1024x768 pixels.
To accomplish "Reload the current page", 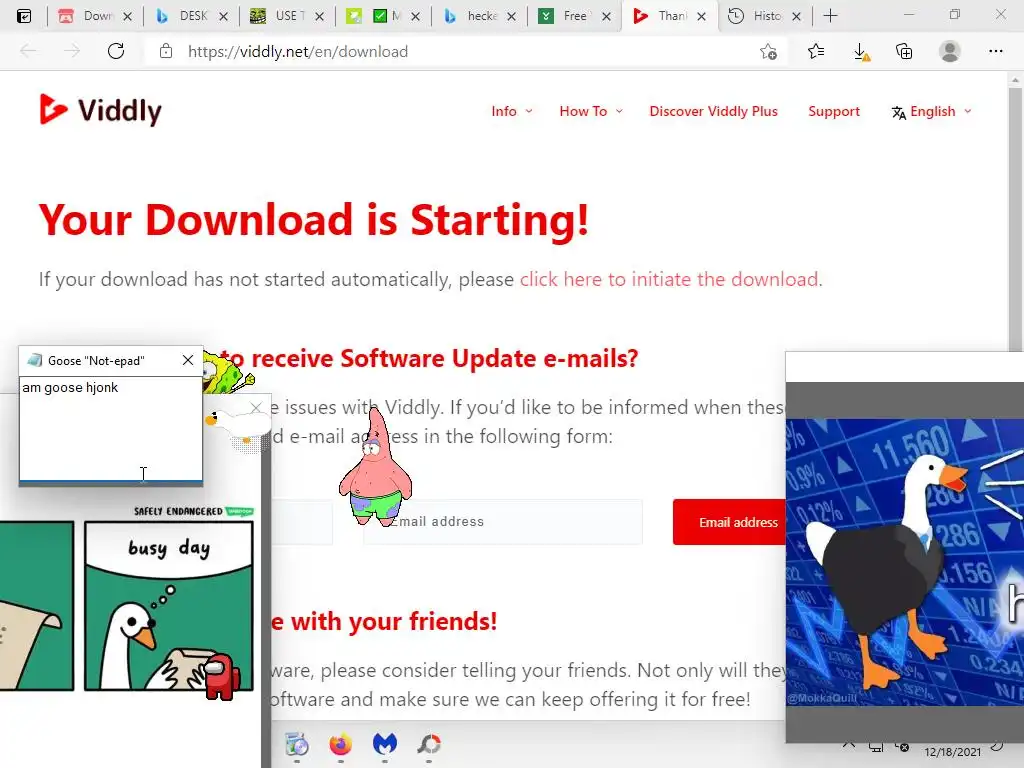I will [x=116, y=52].
